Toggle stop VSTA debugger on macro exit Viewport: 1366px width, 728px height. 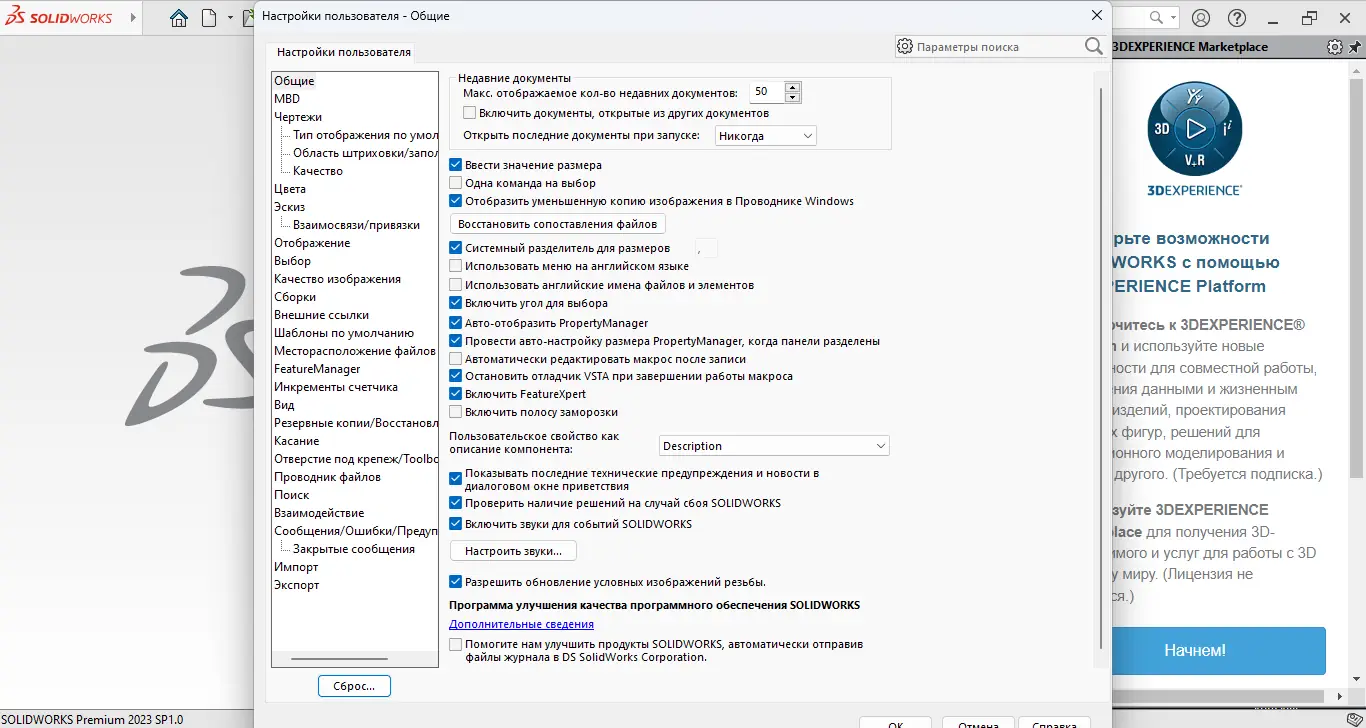[x=456, y=376]
